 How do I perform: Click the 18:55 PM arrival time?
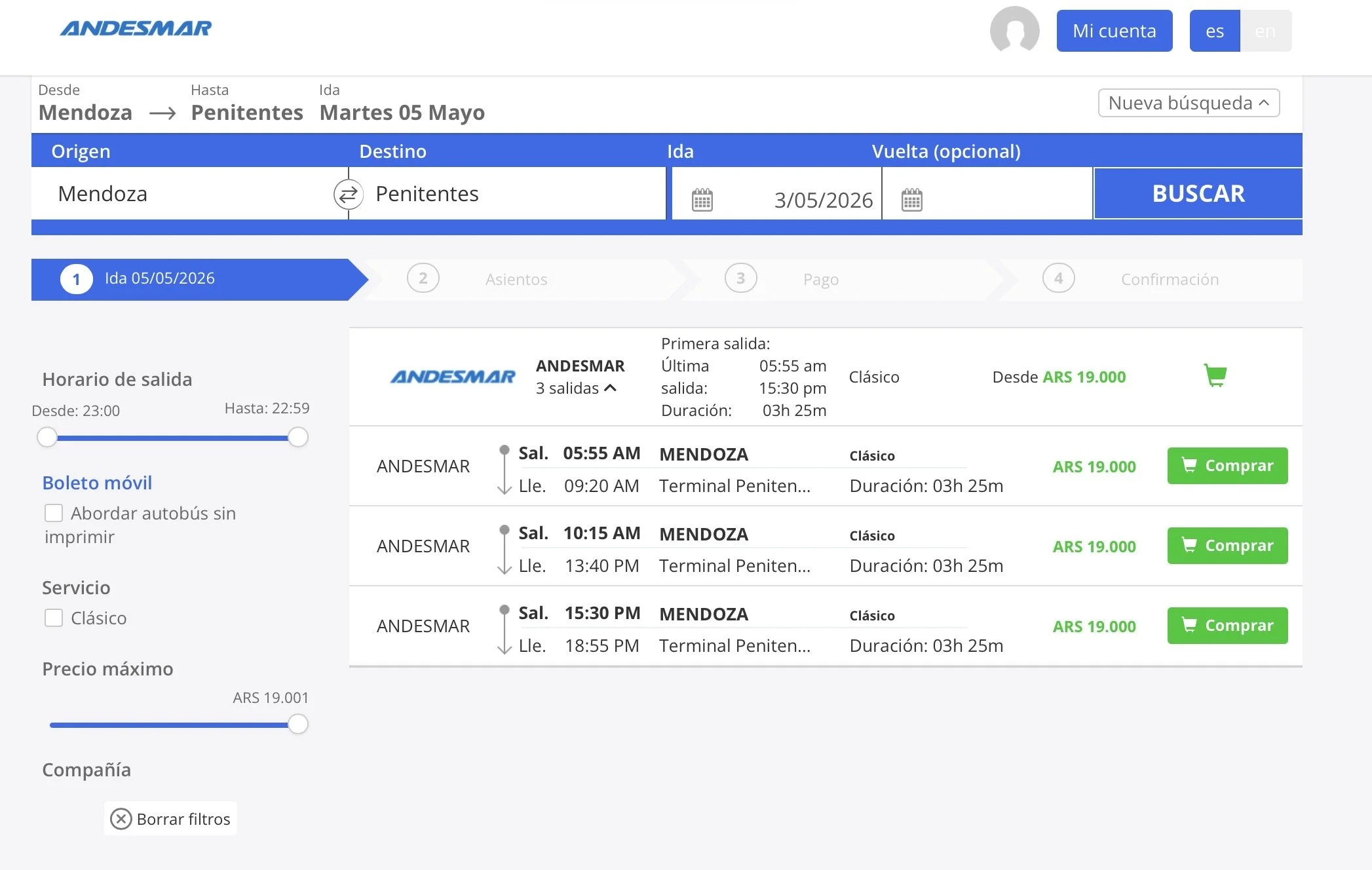coord(601,645)
